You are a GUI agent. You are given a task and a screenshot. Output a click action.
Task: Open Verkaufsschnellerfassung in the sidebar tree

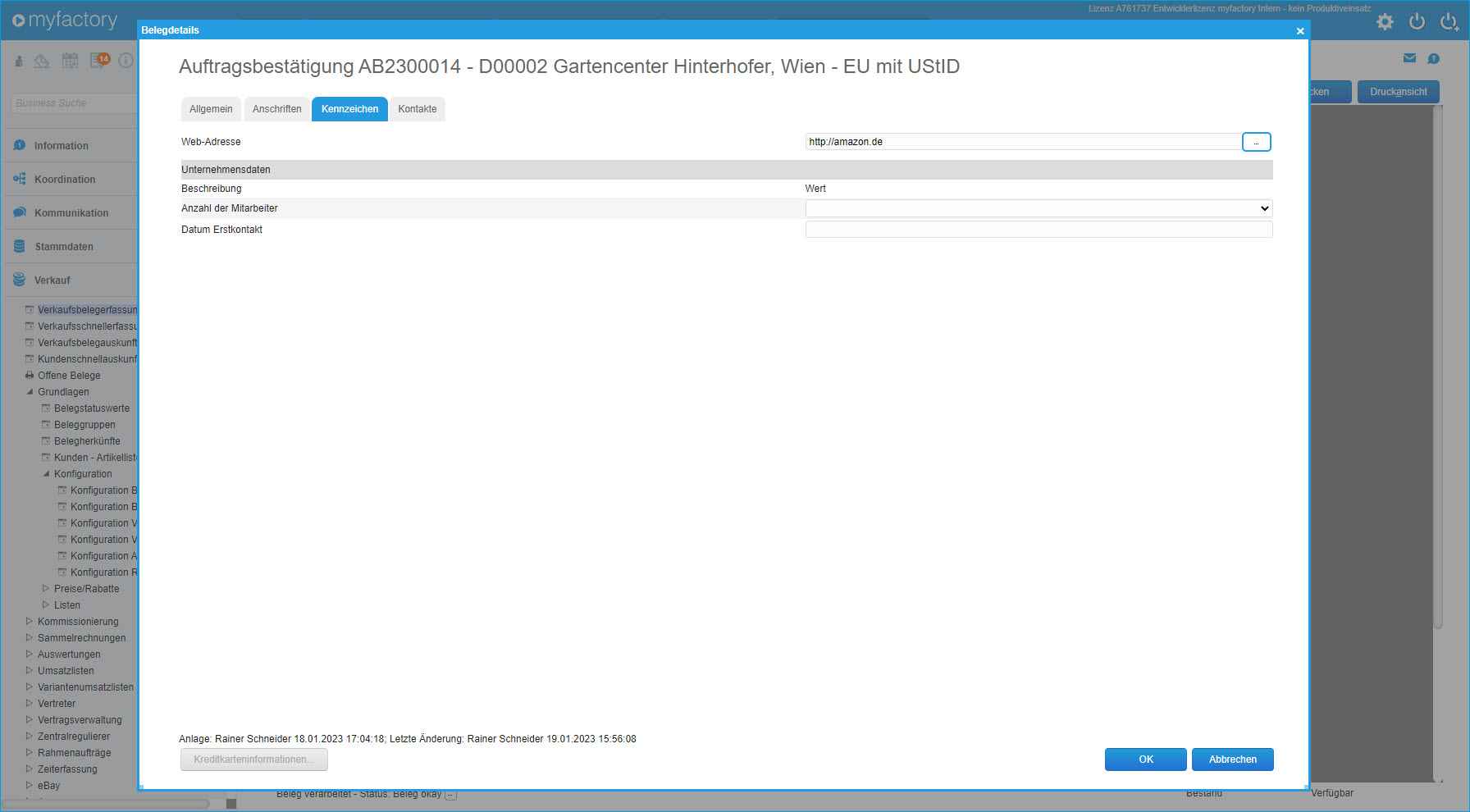click(x=88, y=326)
